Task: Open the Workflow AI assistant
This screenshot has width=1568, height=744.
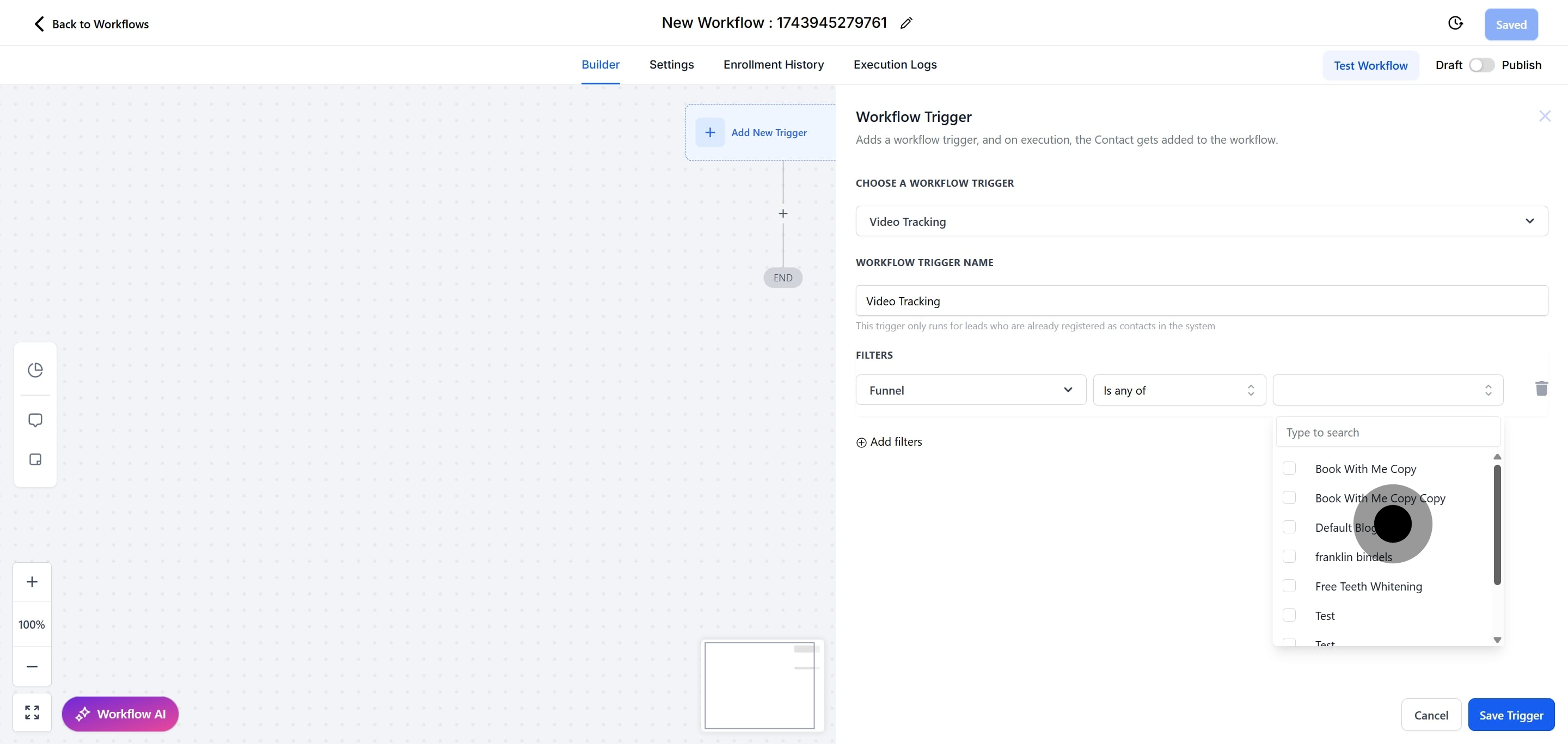Action: point(120,714)
